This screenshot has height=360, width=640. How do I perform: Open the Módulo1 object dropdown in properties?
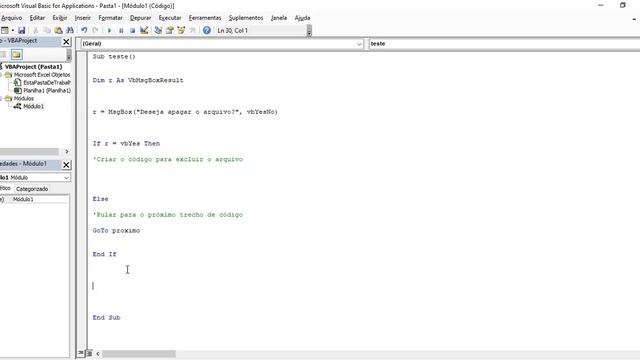tap(66, 178)
